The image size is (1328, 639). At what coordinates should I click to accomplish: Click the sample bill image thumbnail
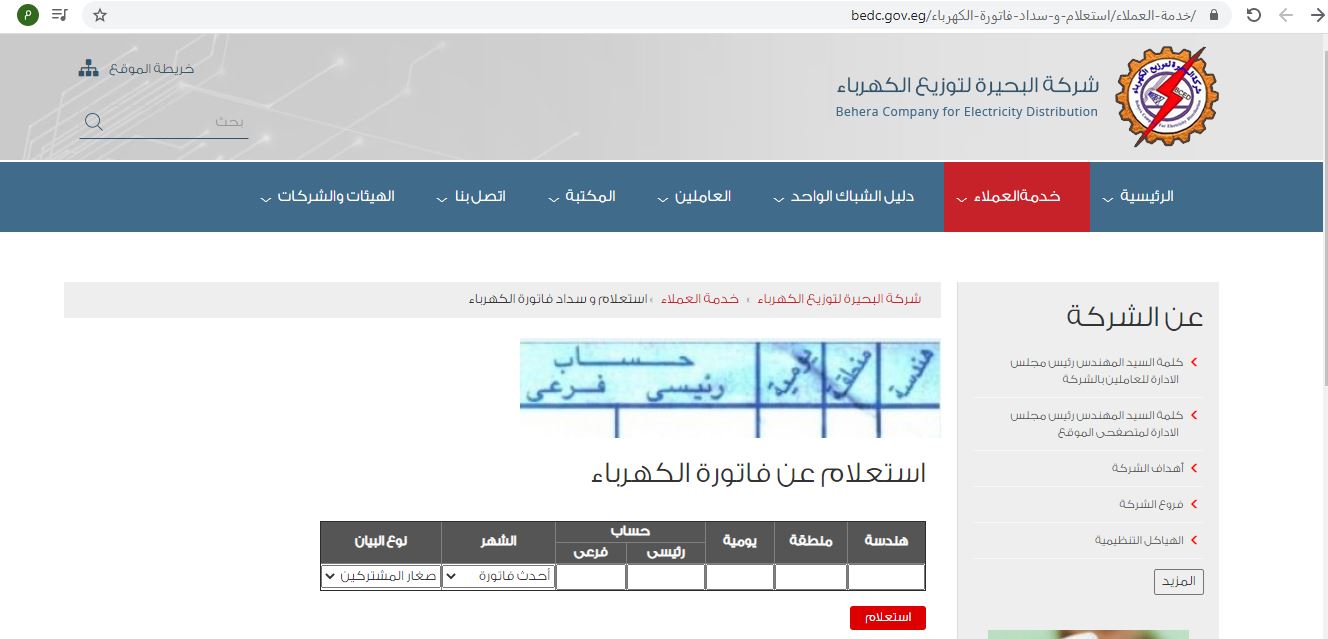click(730, 388)
